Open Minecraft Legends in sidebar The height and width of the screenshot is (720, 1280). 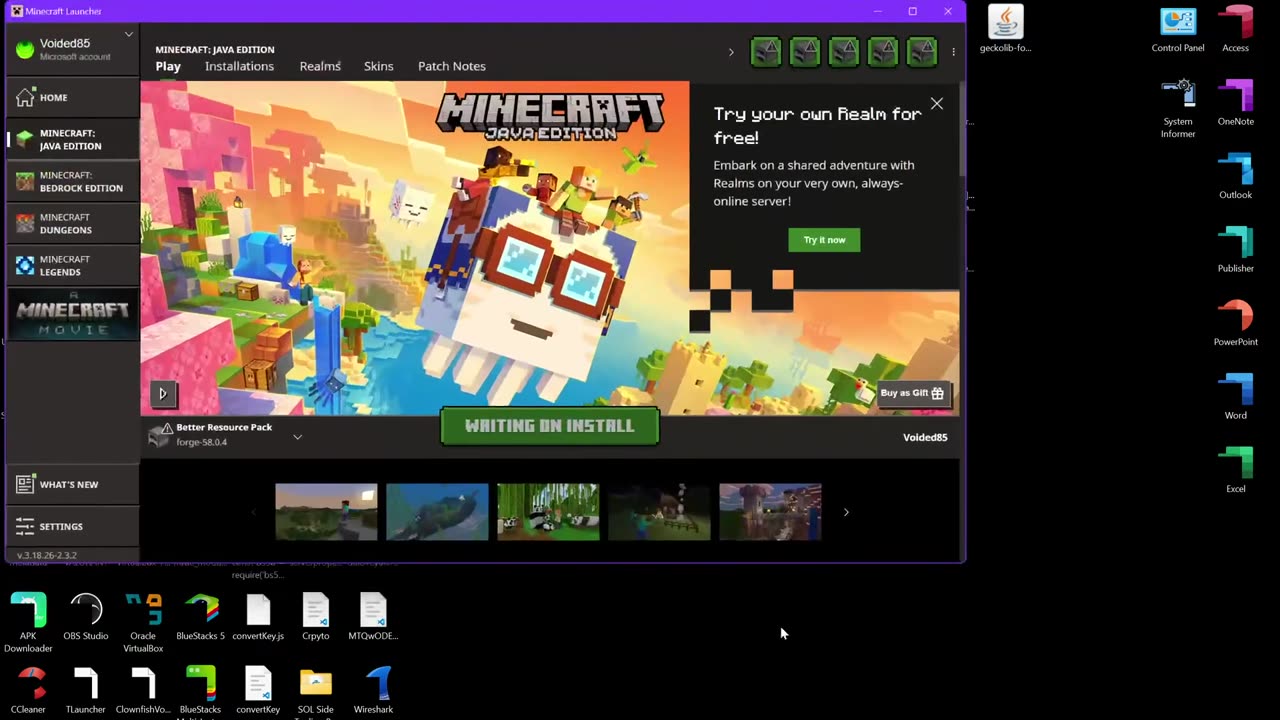click(x=72, y=265)
